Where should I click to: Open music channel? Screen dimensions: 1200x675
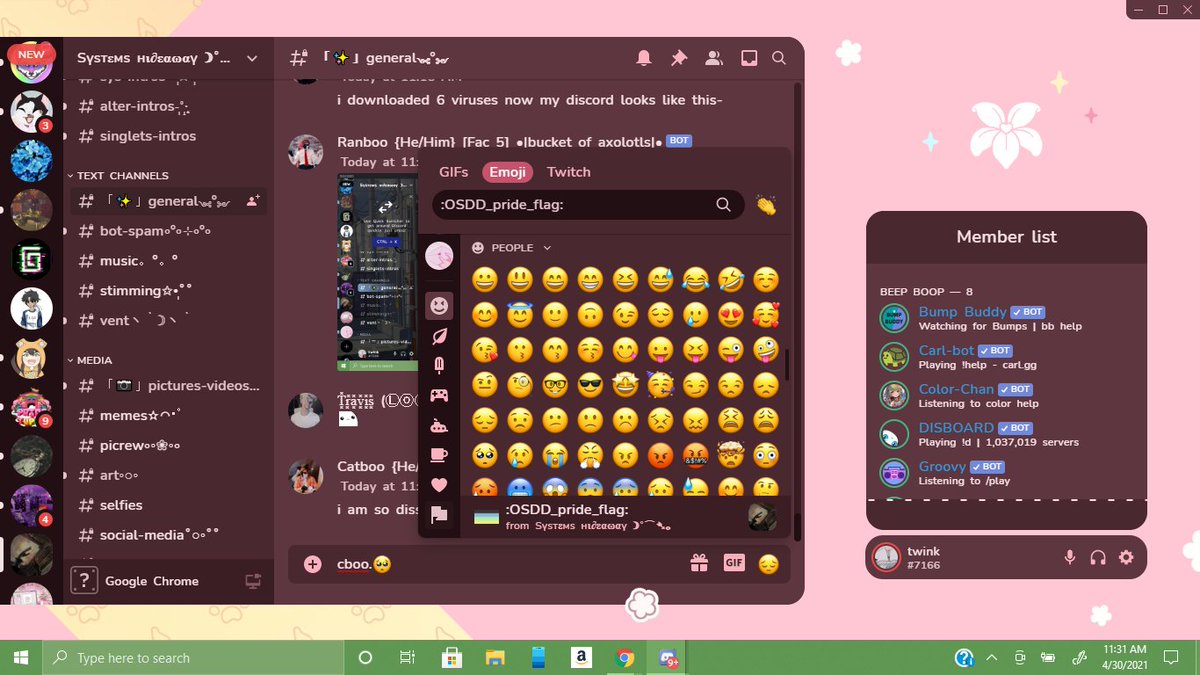(168, 261)
